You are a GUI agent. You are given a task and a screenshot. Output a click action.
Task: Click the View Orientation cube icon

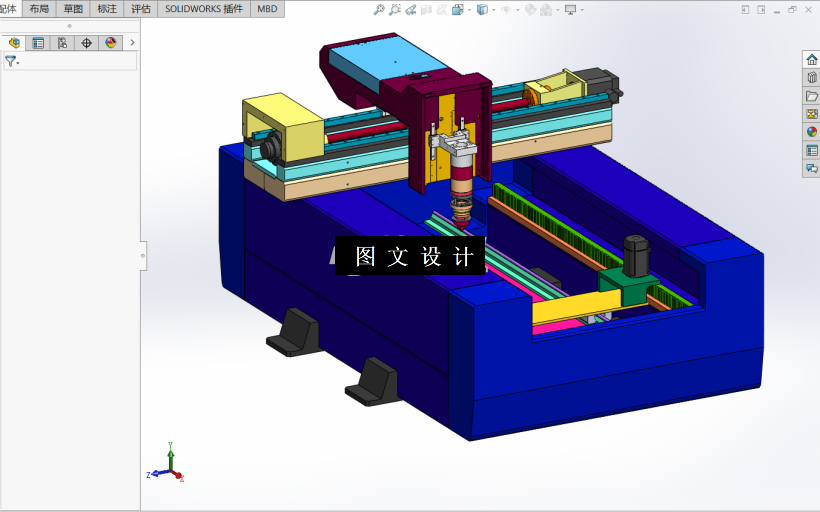pyautogui.click(x=458, y=9)
